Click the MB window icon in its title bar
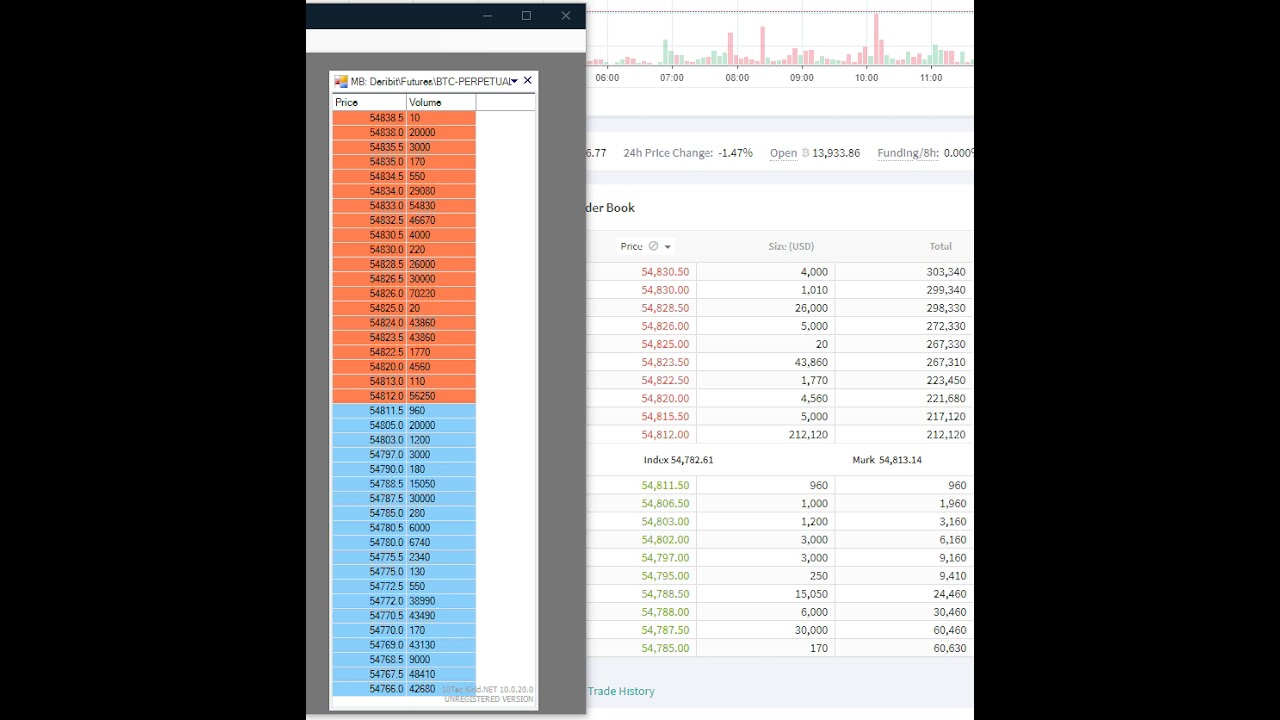The image size is (1280, 720). [x=341, y=81]
